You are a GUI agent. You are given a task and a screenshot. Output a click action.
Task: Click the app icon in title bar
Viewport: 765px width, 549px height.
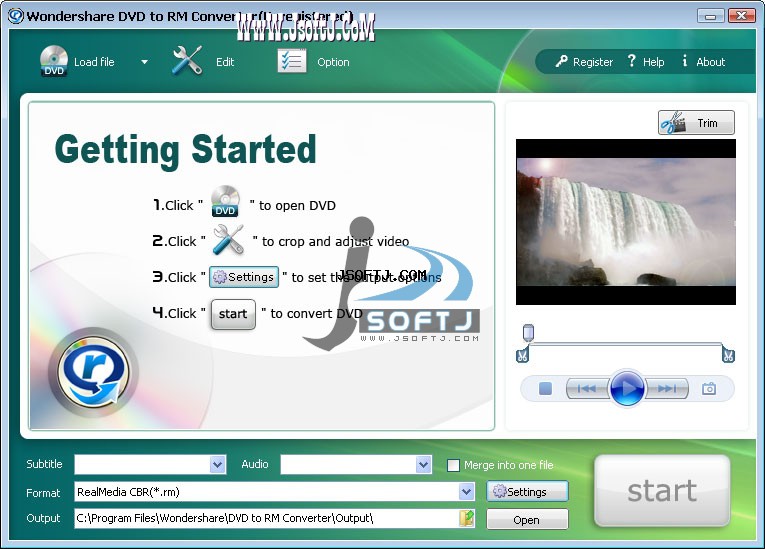pyautogui.click(x=16, y=16)
